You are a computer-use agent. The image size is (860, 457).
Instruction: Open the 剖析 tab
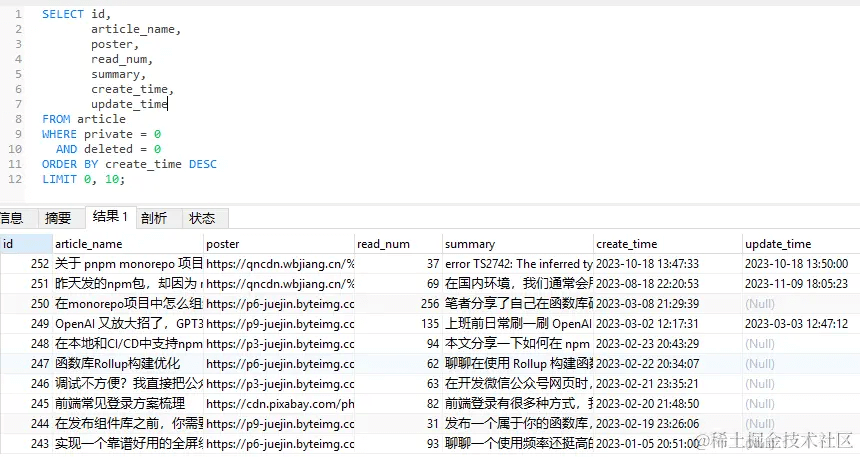point(154,218)
